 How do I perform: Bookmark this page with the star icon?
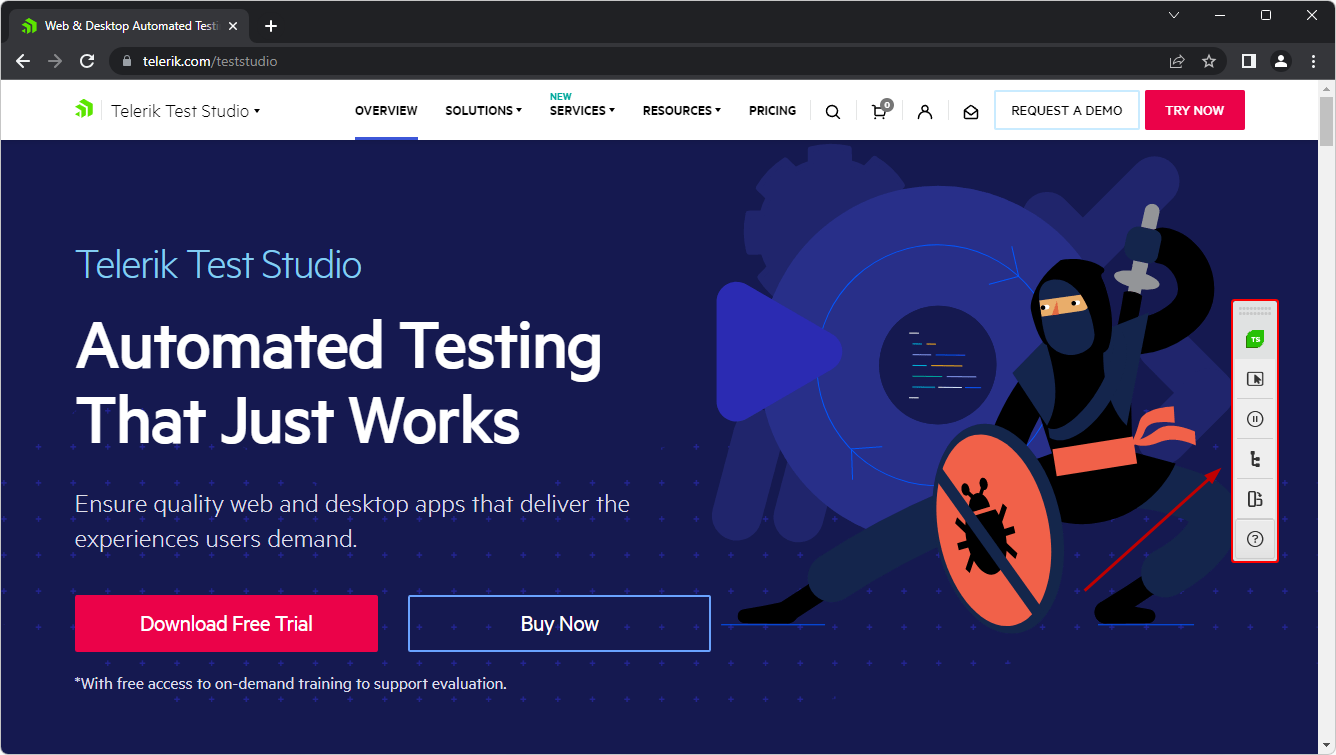pos(1208,61)
